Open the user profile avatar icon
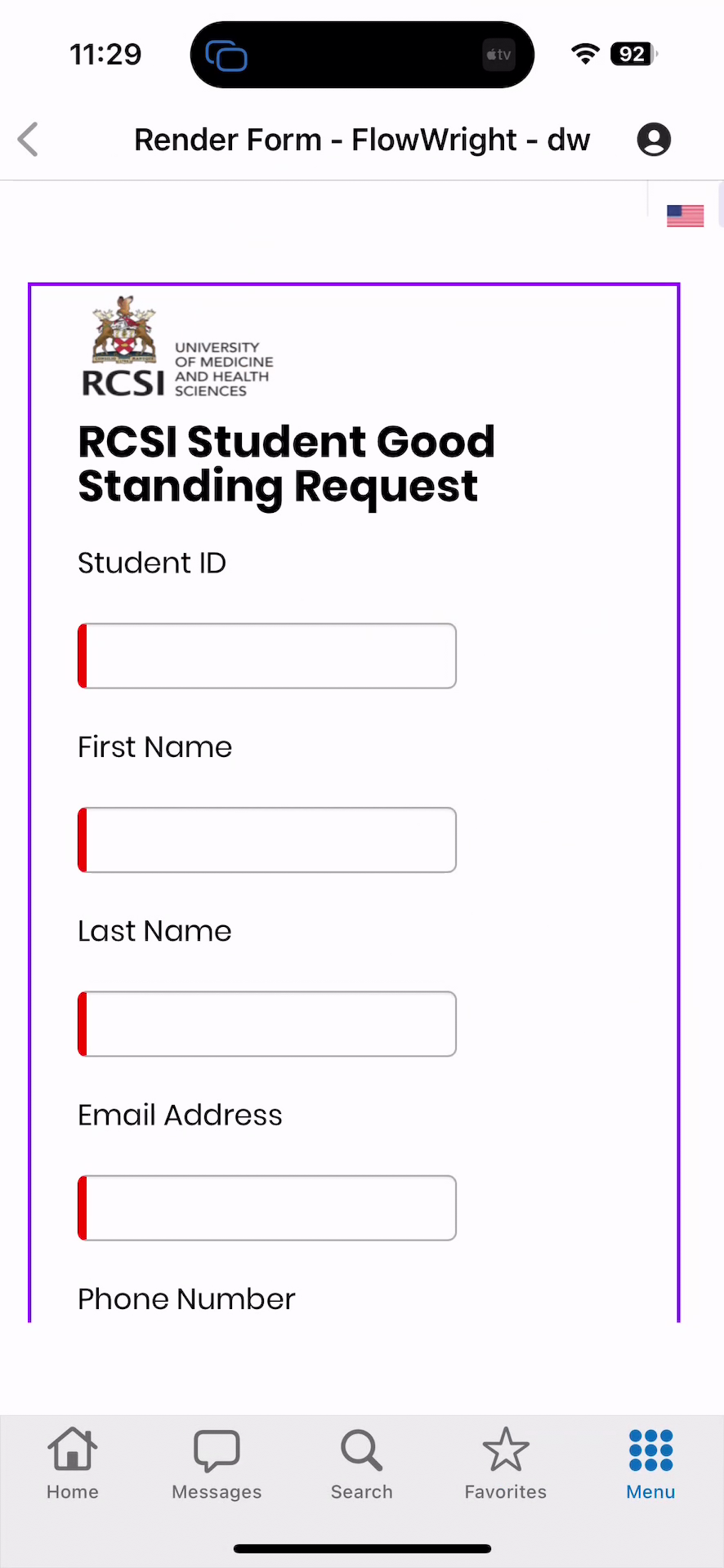Viewport: 724px width, 1568px height. 653,139
